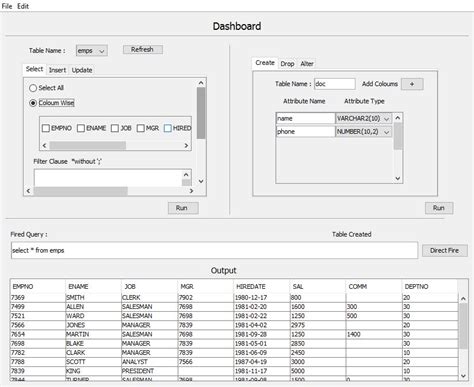
Task: Tick the MGR column checkbox
Action: pyautogui.click(x=141, y=128)
